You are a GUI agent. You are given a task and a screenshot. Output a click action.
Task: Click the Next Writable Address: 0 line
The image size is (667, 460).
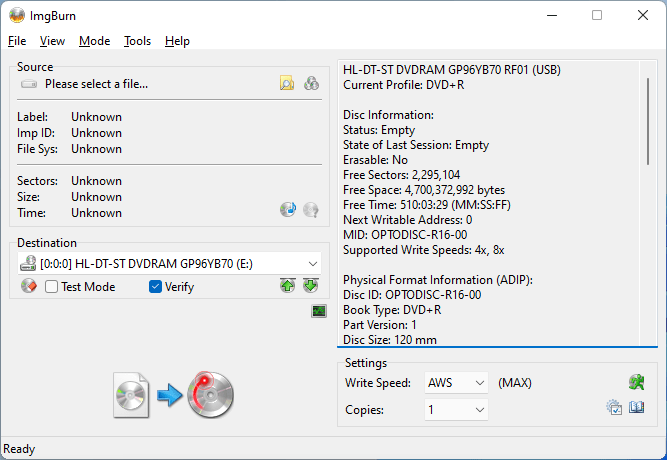click(x=408, y=220)
